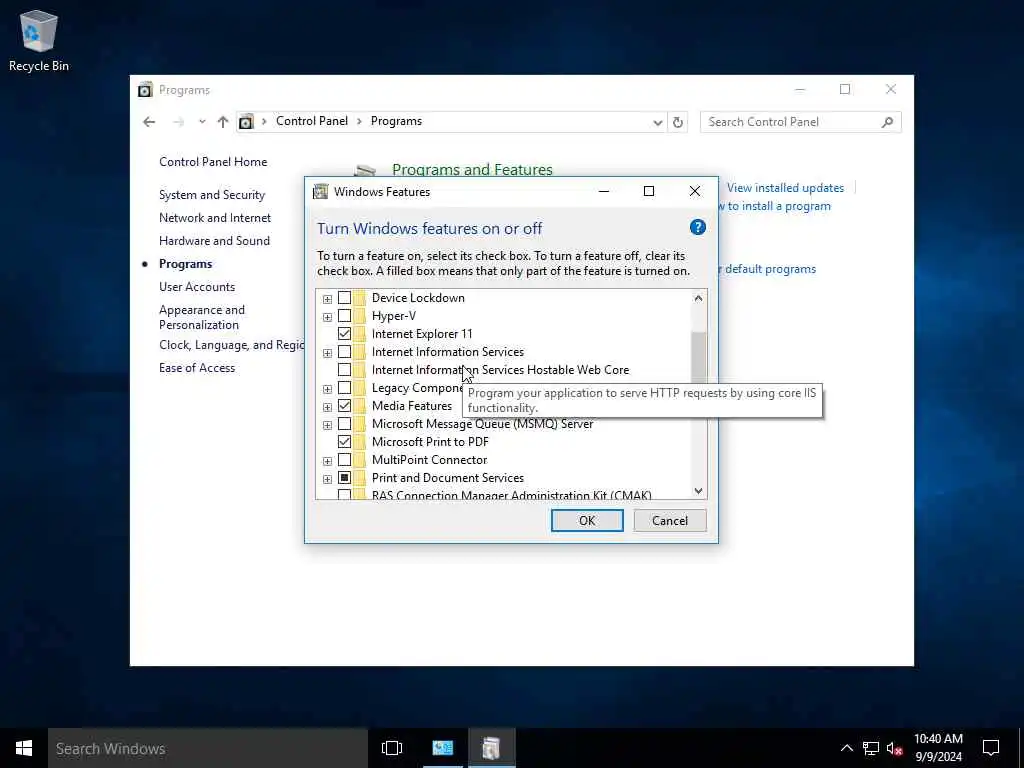Click the Windows Features title bar icon

click(321, 191)
